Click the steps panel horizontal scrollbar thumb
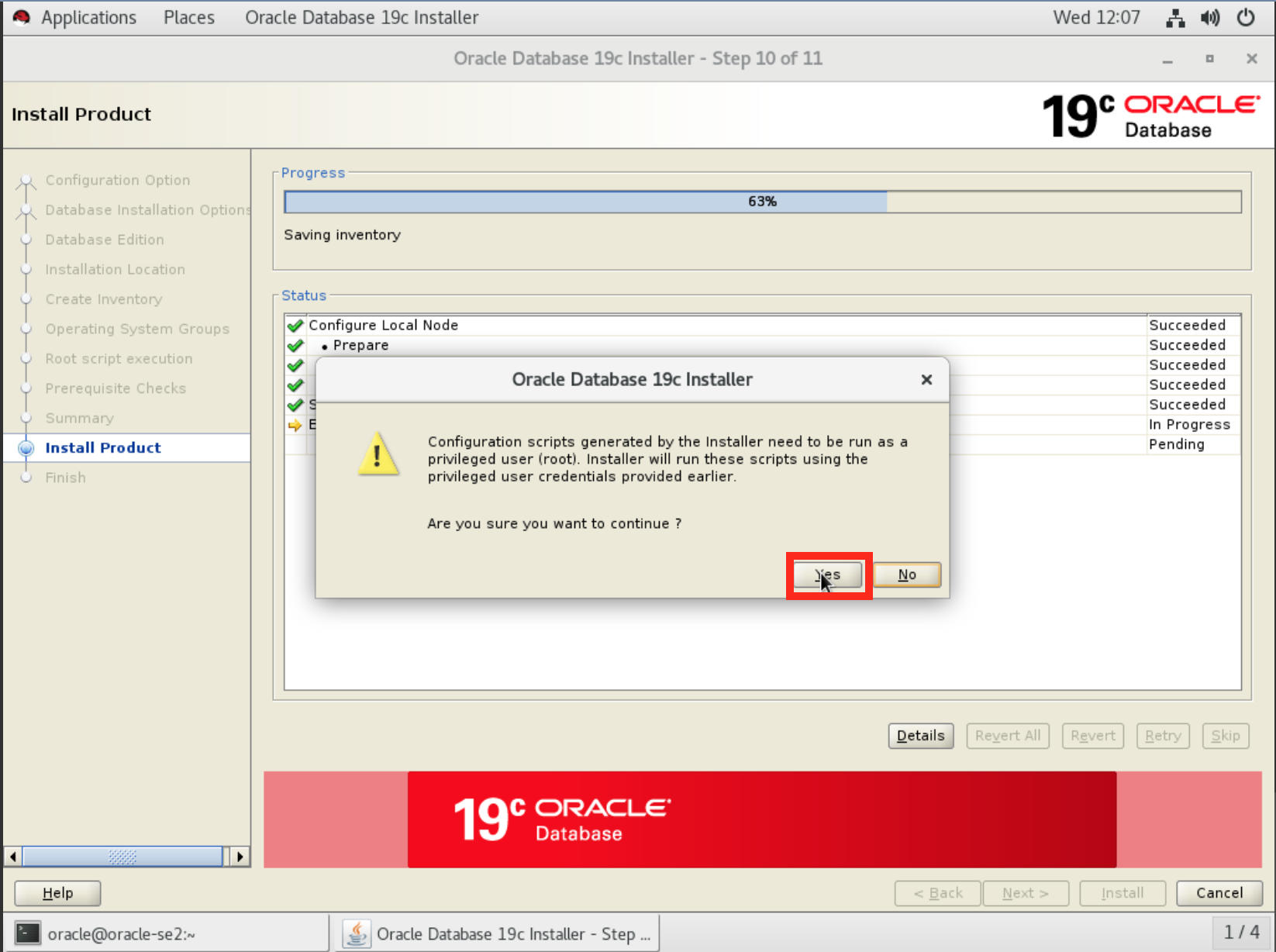Image resolution: width=1276 pixels, height=952 pixels. 122,857
